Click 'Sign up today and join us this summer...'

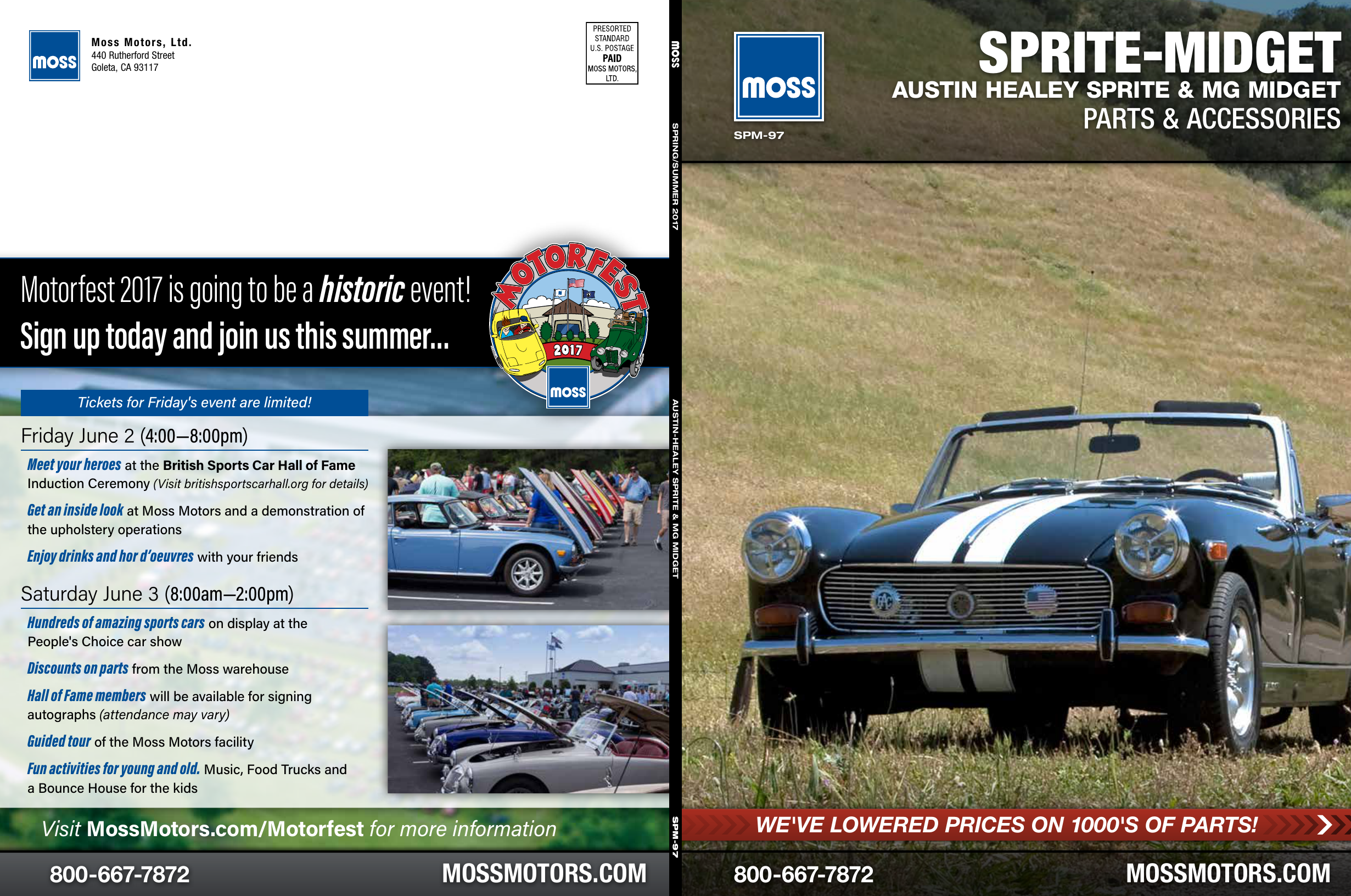pos(235,337)
